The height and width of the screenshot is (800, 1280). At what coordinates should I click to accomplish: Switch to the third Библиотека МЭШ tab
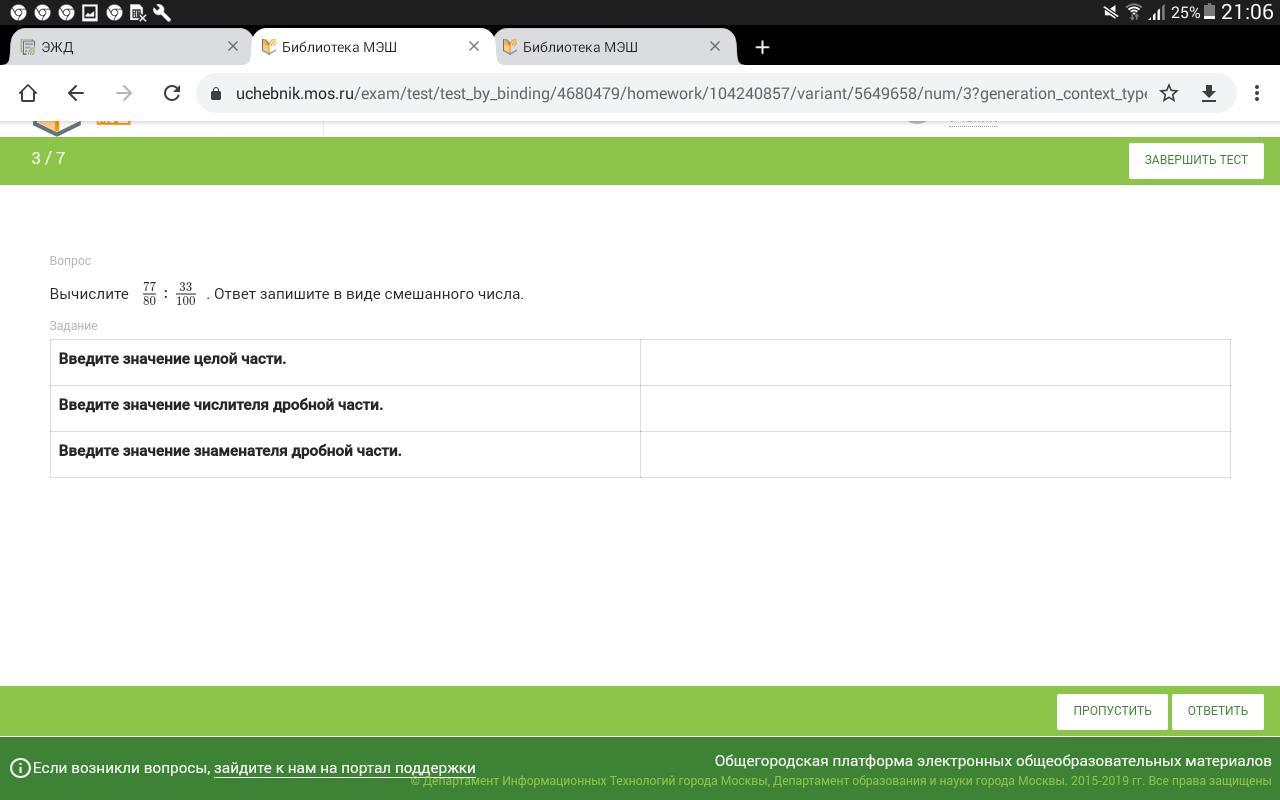point(600,47)
